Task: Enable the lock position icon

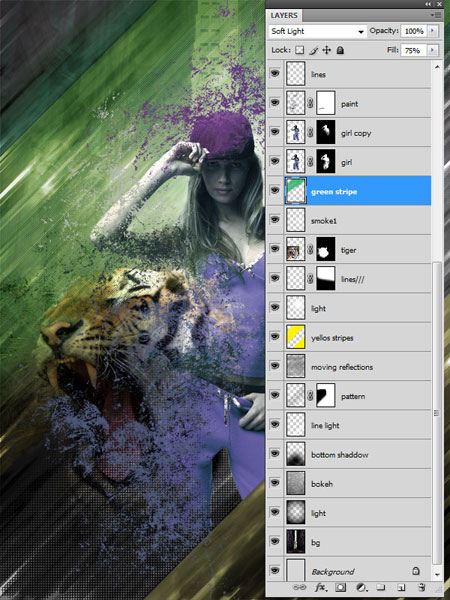Action: pos(326,50)
